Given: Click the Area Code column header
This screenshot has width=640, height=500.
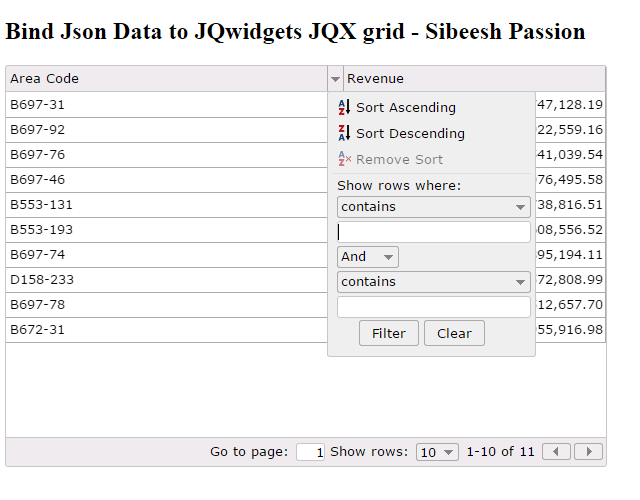Looking at the screenshot, I should (x=167, y=79).
